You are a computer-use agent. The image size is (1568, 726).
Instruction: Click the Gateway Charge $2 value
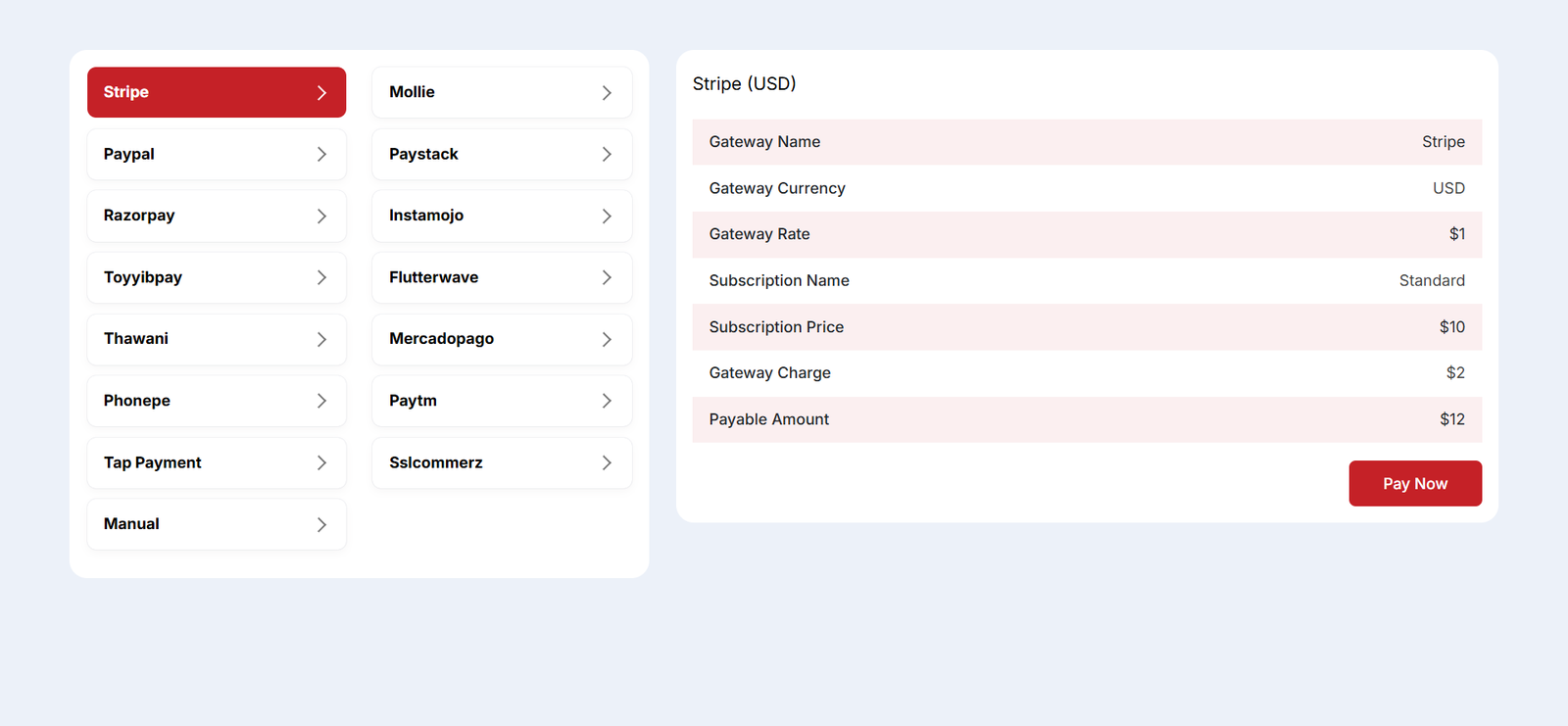1454,373
